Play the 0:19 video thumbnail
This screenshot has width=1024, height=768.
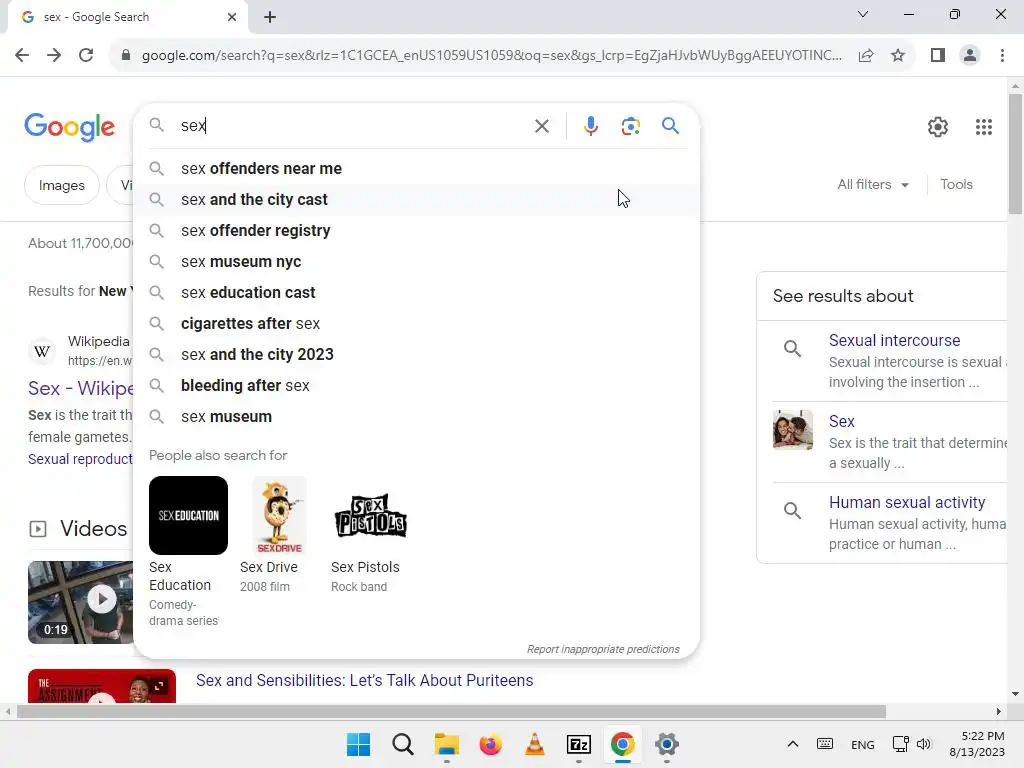point(80,602)
